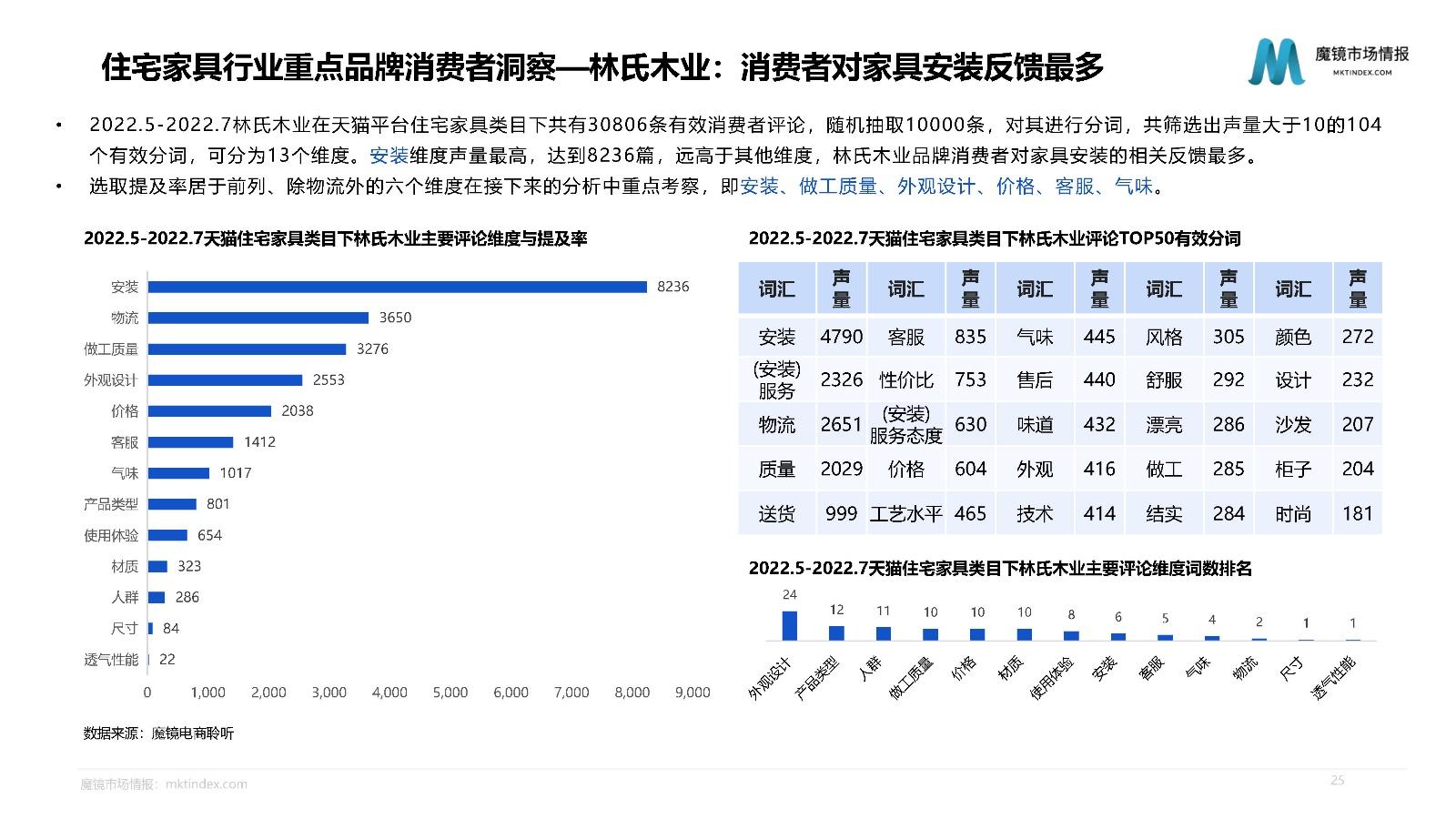Viewport: 1456px width, 819px height.
Task: Click table cell "2029"
Action: pos(842,469)
